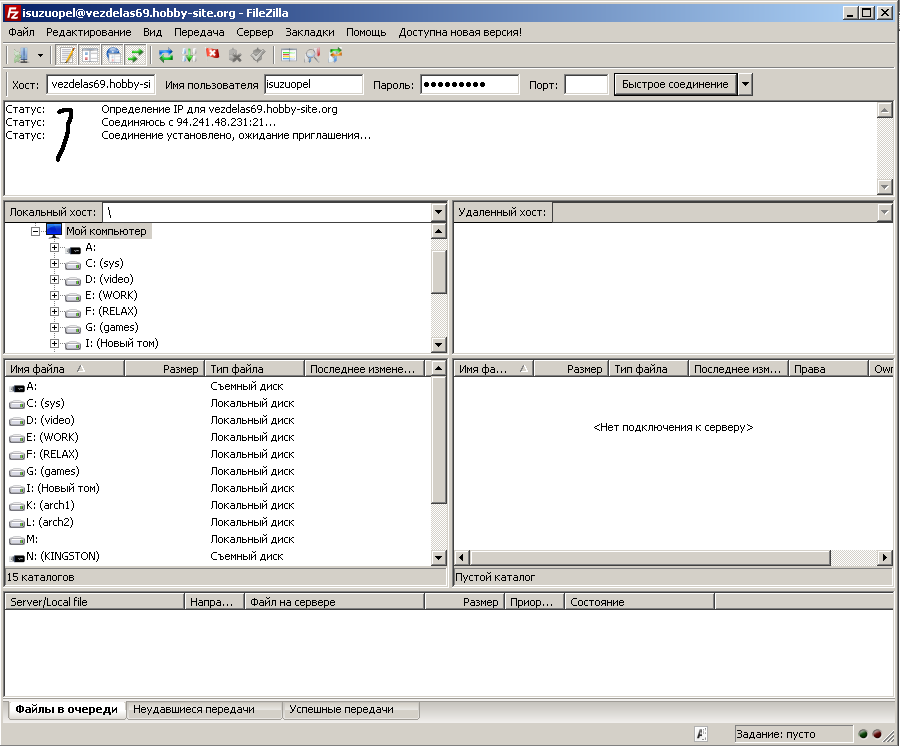
Task: Open directory comparison toolbar icon
Action: point(289,55)
